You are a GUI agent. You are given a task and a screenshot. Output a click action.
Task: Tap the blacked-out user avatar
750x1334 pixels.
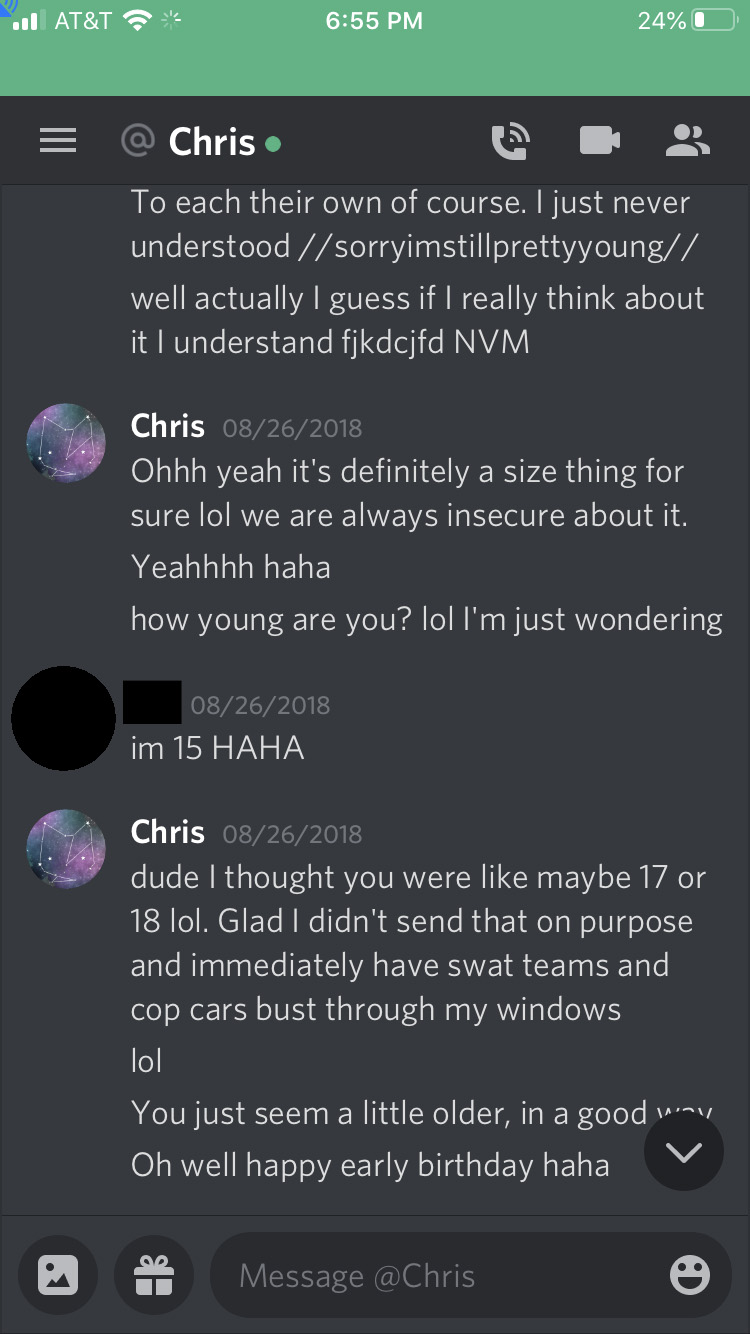coord(63,718)
